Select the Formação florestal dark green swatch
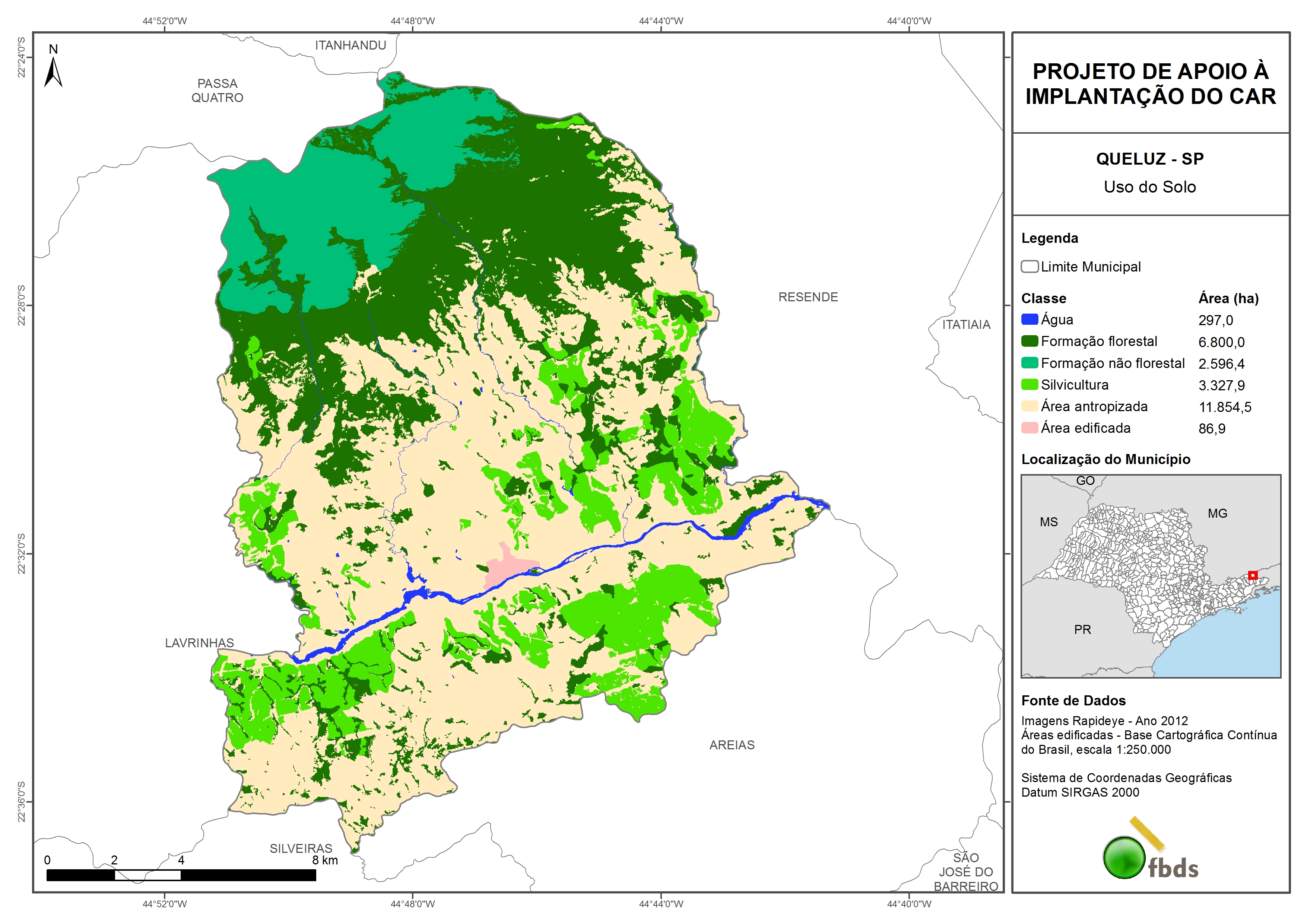Screen dimensions: 1307x924 (x=1029, y=341)
